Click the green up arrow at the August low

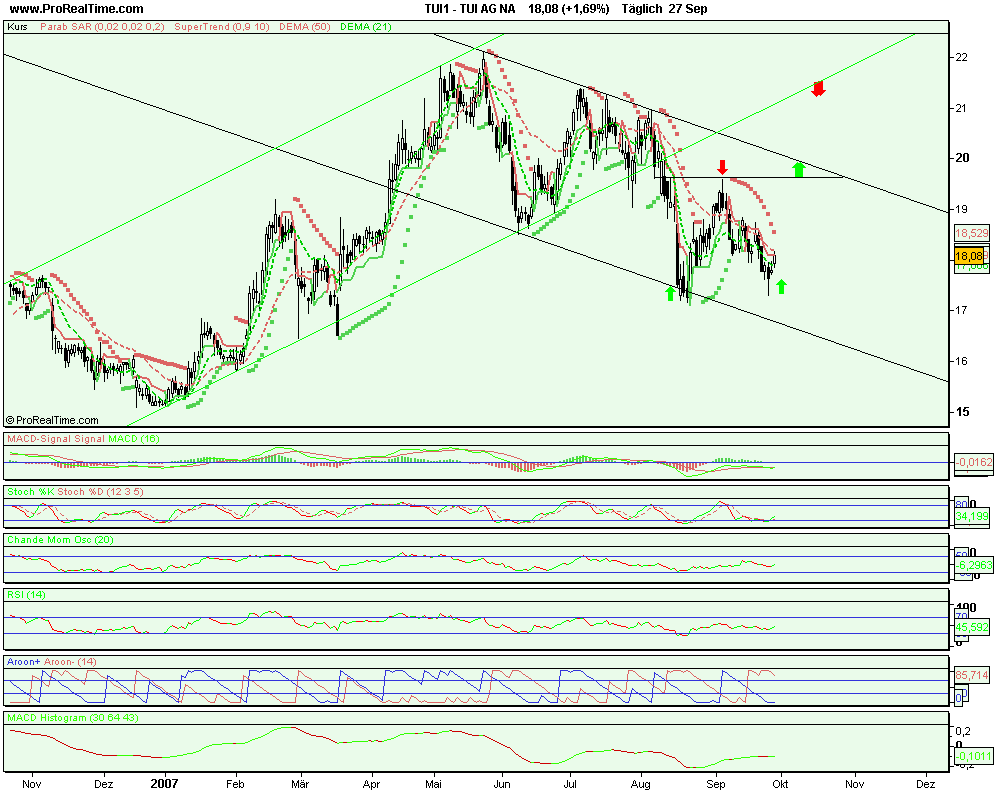click(670, 293)
